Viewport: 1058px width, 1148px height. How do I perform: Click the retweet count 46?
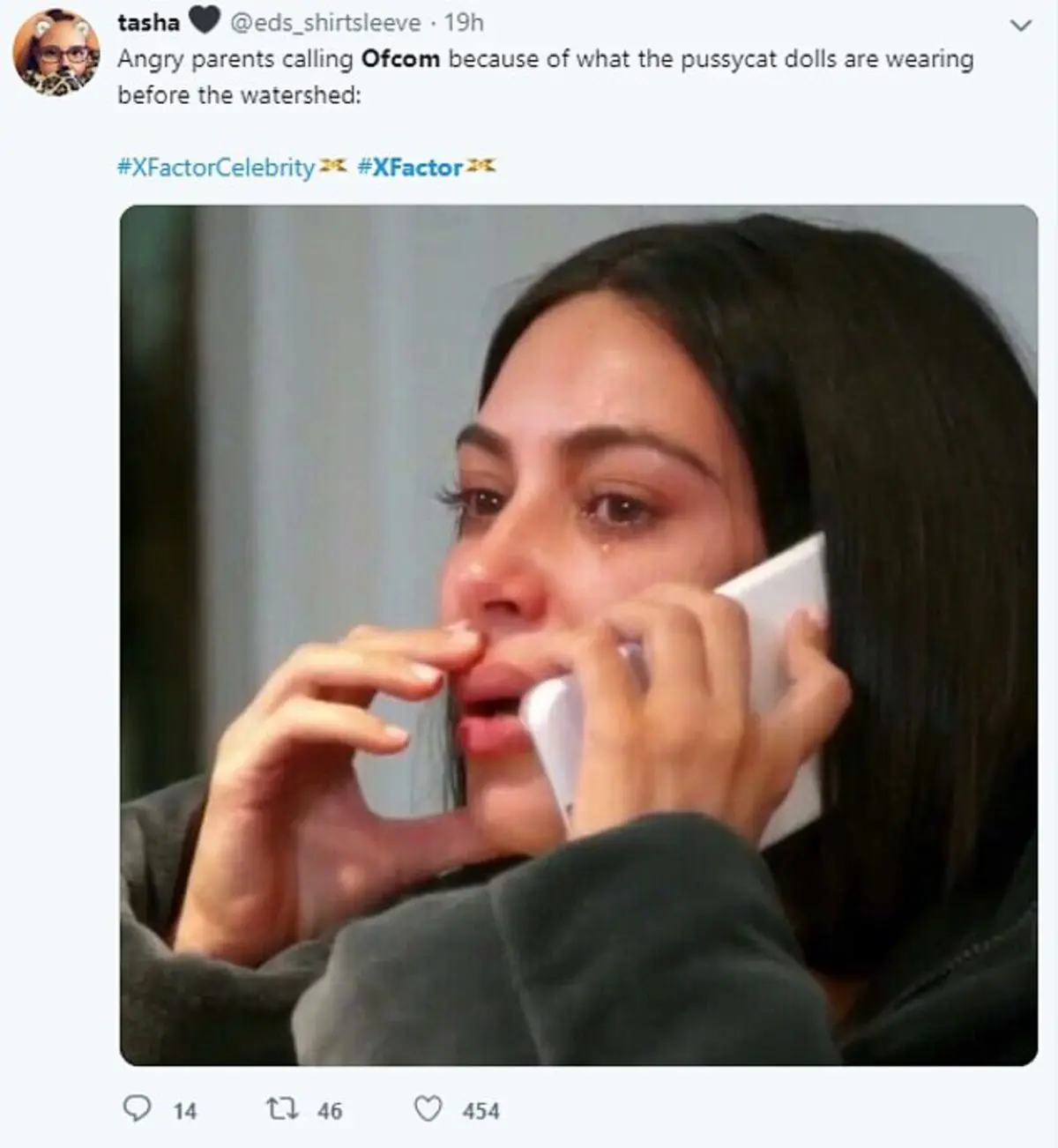coord(329,1111)
